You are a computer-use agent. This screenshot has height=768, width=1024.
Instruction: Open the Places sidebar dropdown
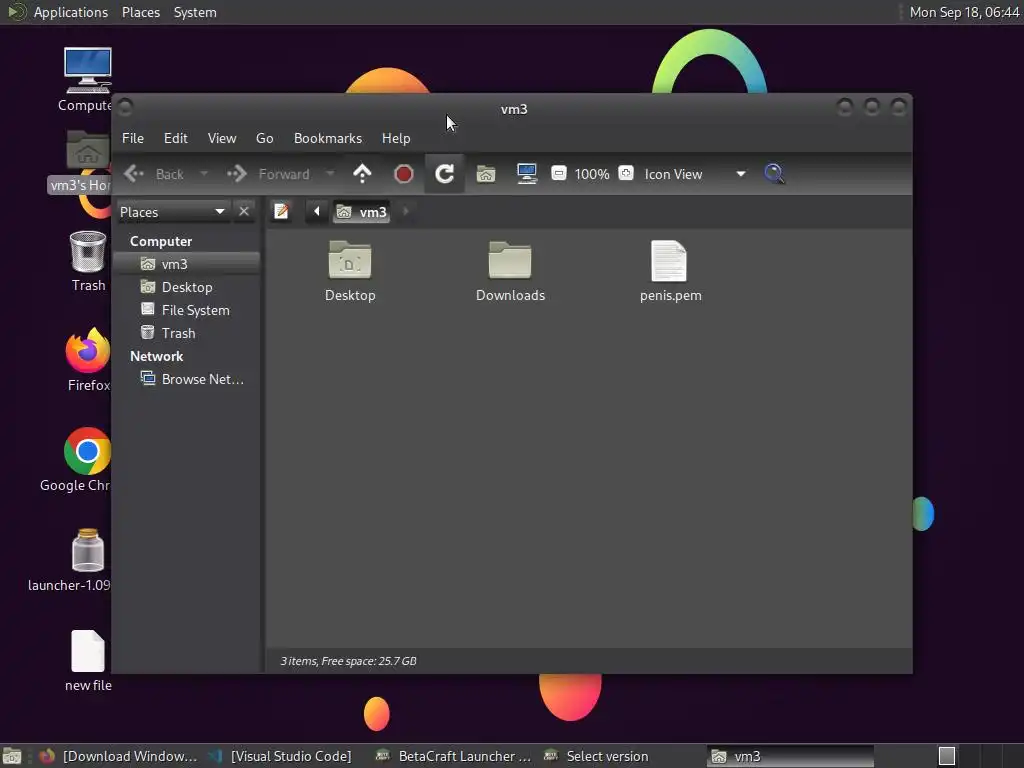coord(173,212)
